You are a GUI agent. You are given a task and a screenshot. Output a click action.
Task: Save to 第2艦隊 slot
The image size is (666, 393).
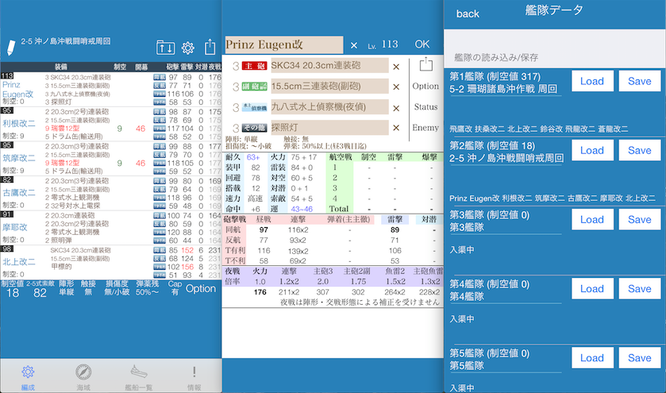(639, 150)
